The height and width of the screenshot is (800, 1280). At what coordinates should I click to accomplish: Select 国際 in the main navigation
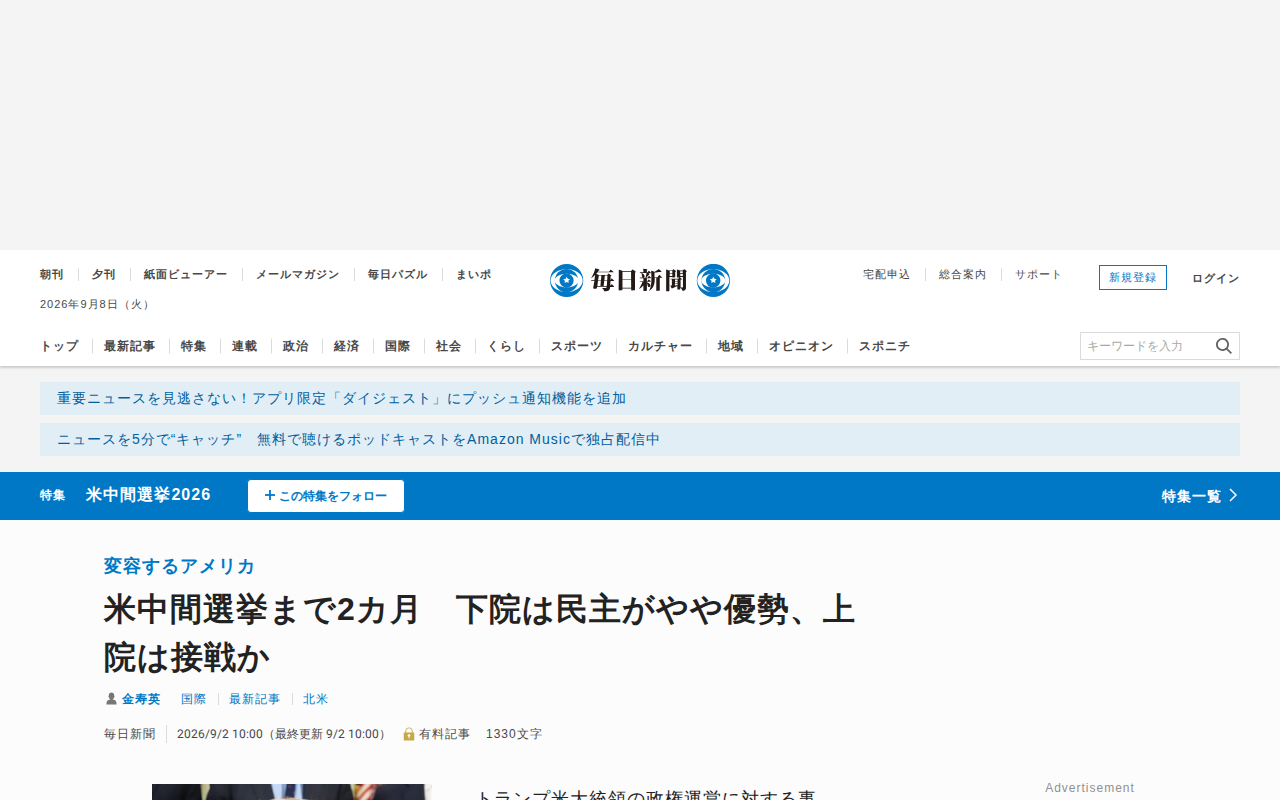click(x=397, y=346)
